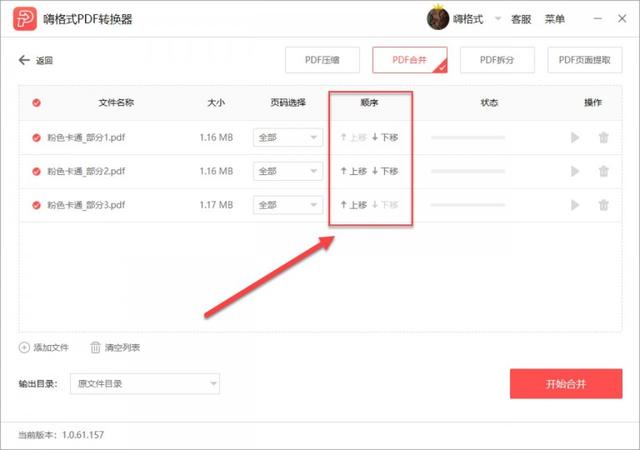640x450 pixels.
Task: Click the 1.17 MB size cell
Action: [216, 205]
